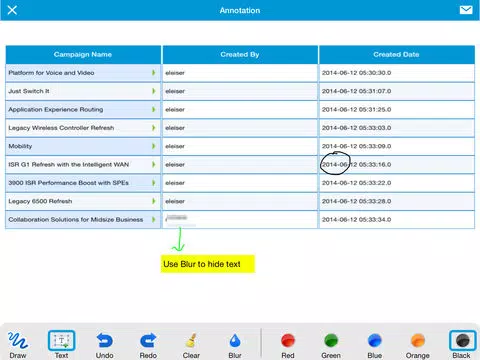Expand the 3900 ISR Performance Boost arrow
Viewport: 480px width, 360px height.
tap(154, 183)
